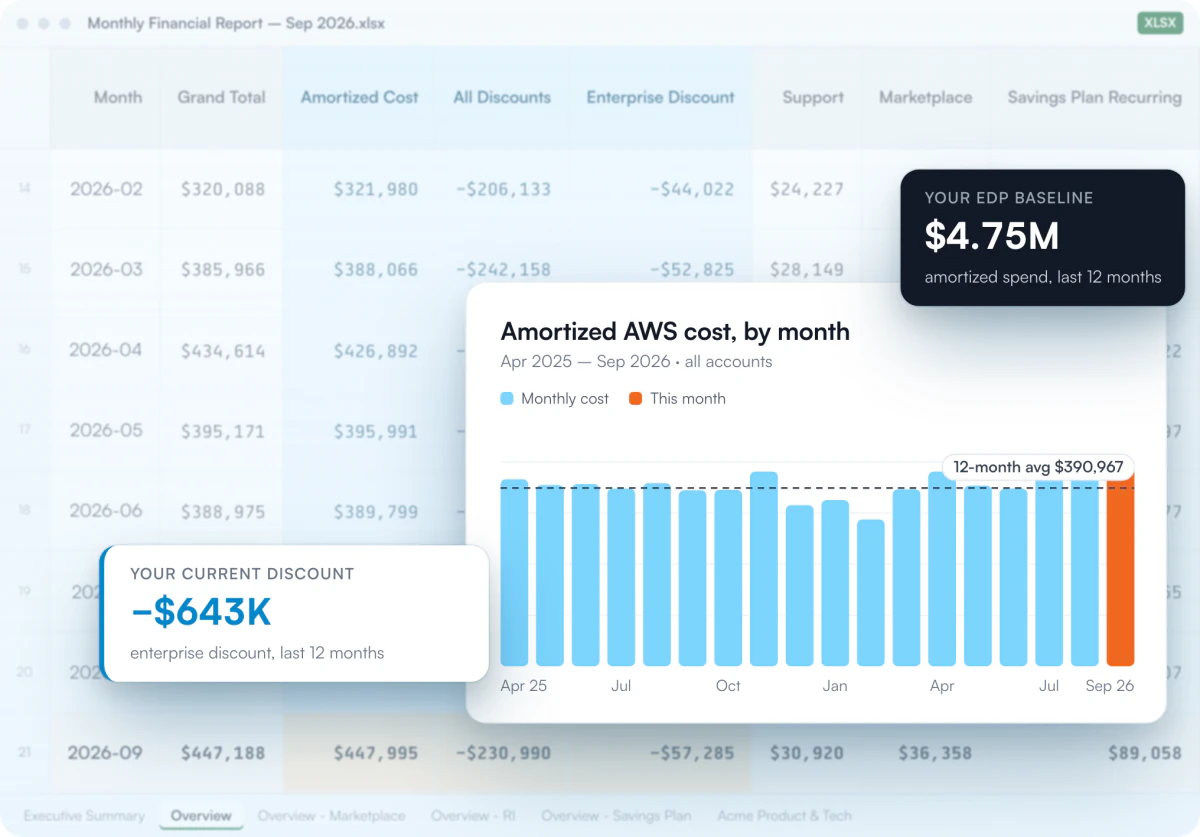Click the Oct axis label on chart
1200x837 pixels.
(x=728, y=686)
